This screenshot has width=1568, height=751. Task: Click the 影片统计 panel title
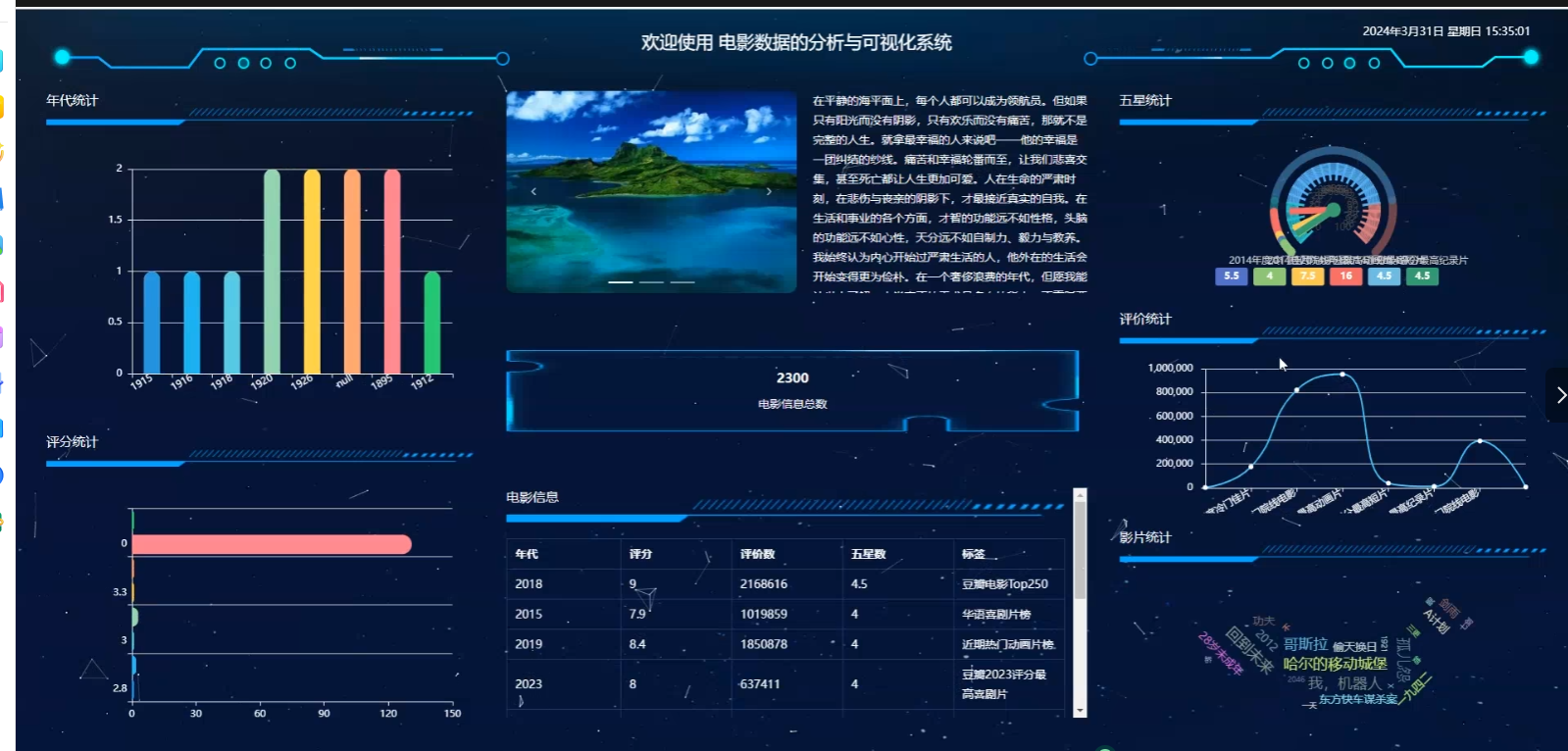click(x=1145, y=537)
